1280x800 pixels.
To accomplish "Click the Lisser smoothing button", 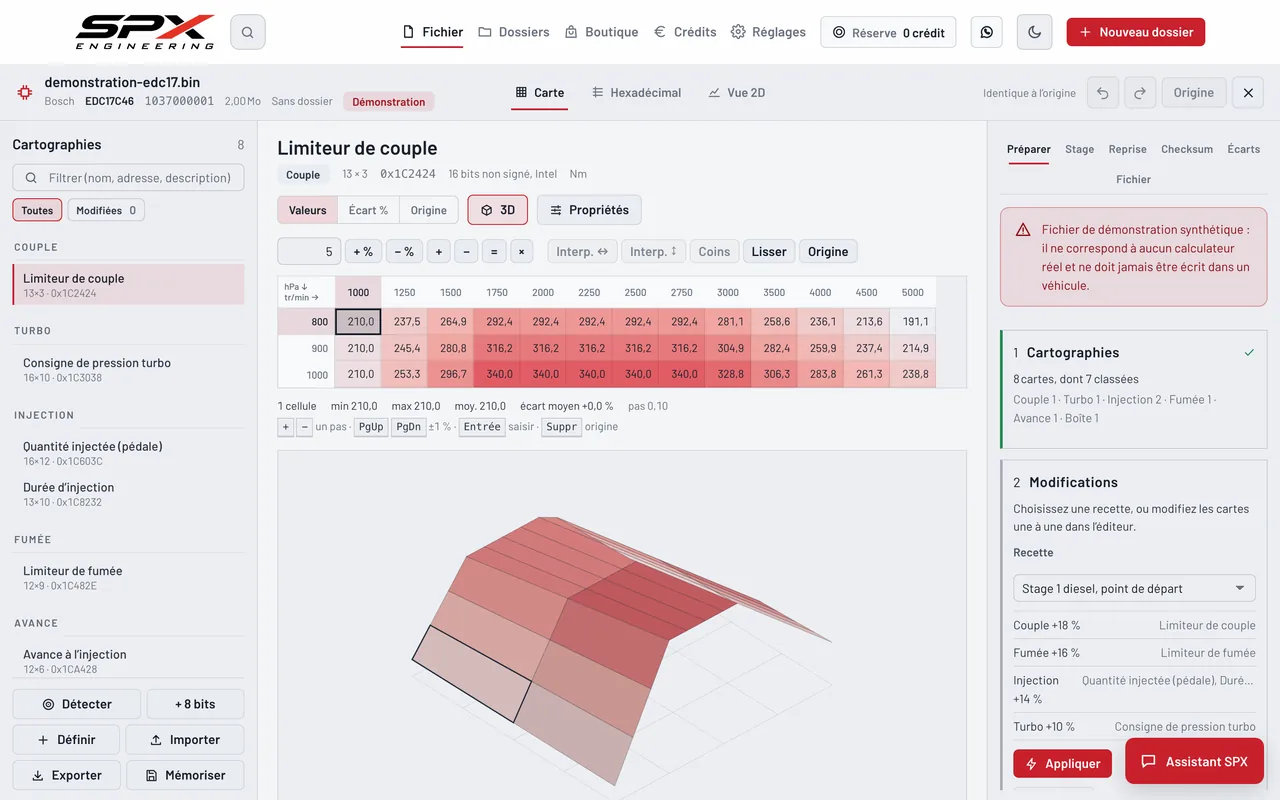I will tap(769, 252).
